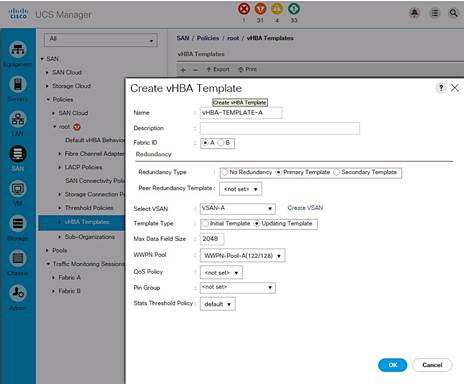Choose Initial Template radio button
This screenshot has width=464, height=384.
click(x=205, y=224)
